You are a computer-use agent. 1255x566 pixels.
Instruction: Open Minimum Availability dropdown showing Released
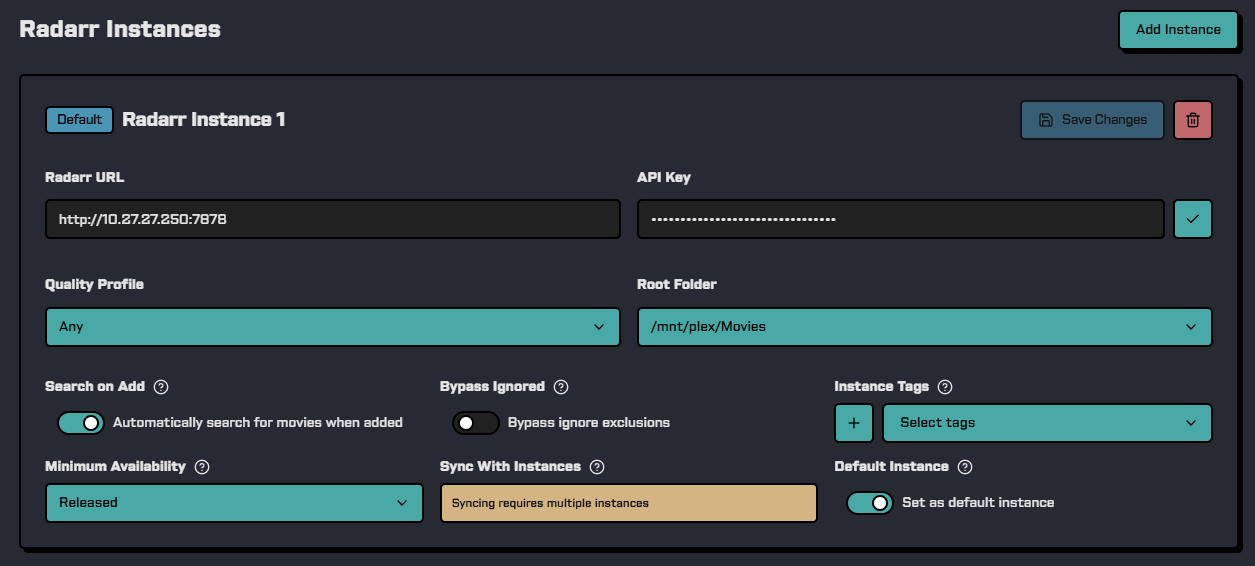(234, 503)
